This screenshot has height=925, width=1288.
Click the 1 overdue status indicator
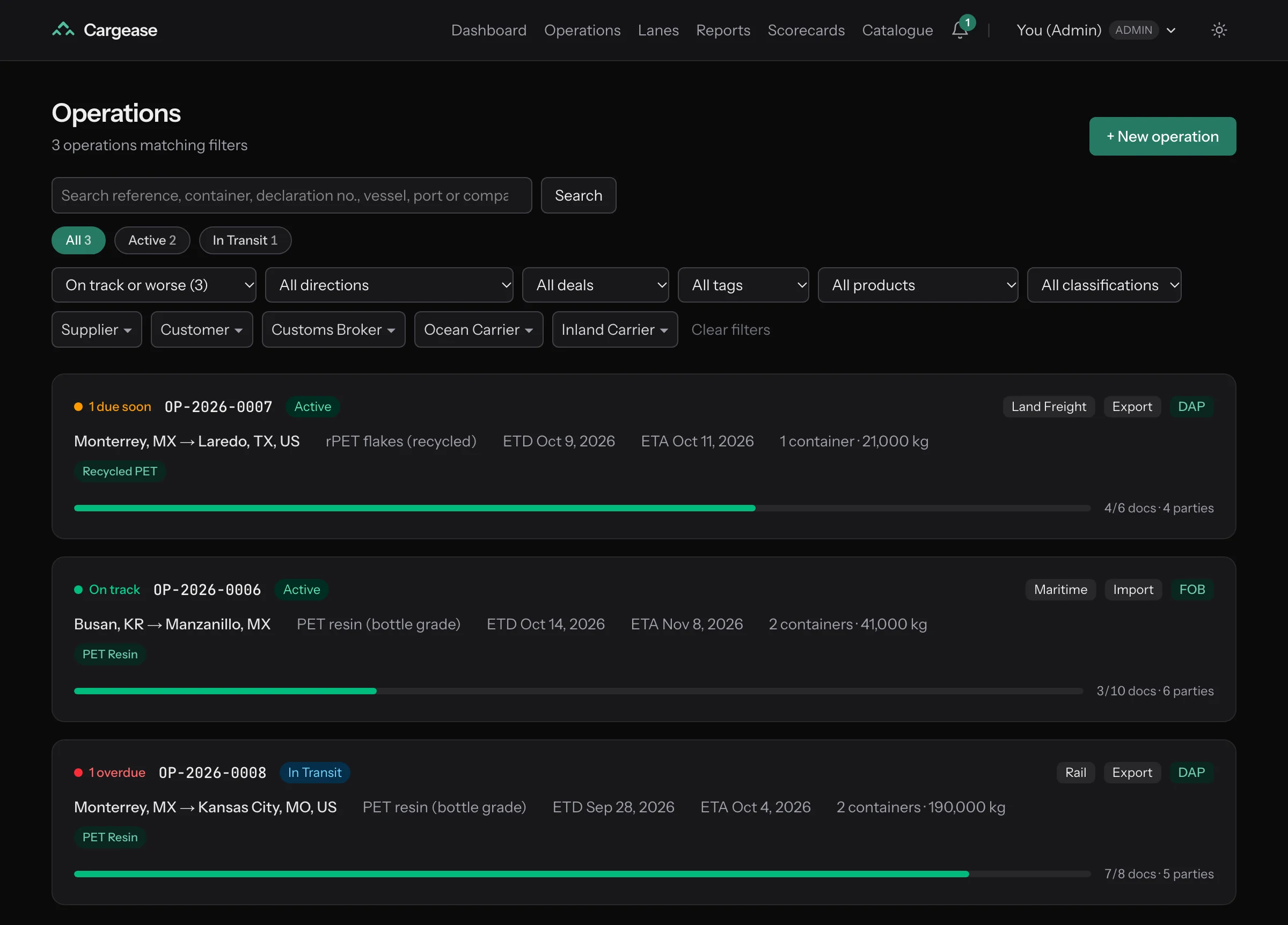coord(109,772)
